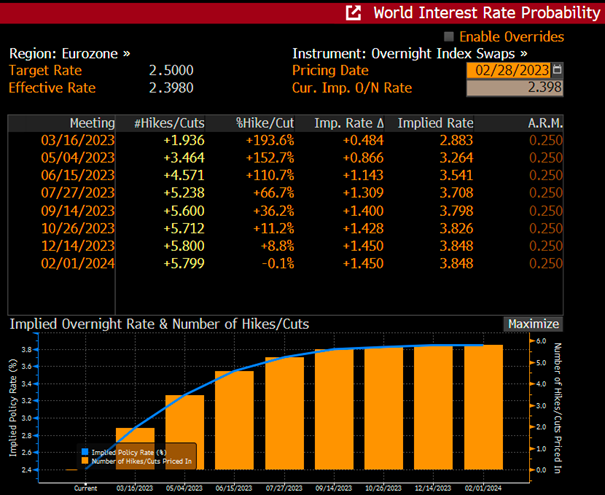This screenshot has height=495, width=605.
Task: Click the Pricing Date input field
Action: (x=509, y=70)
